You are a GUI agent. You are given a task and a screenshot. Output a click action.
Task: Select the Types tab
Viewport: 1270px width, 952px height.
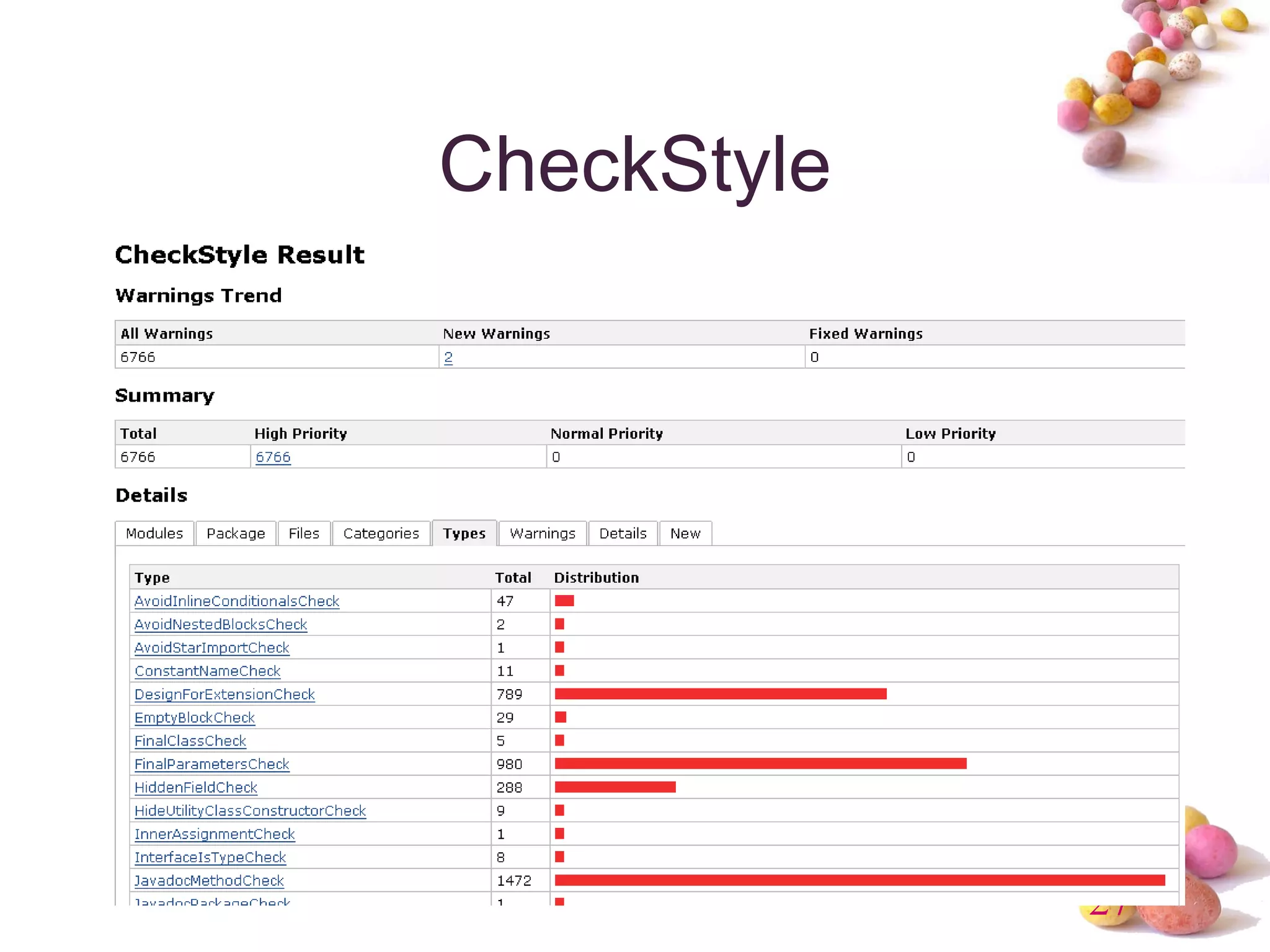tap(464, 533)
